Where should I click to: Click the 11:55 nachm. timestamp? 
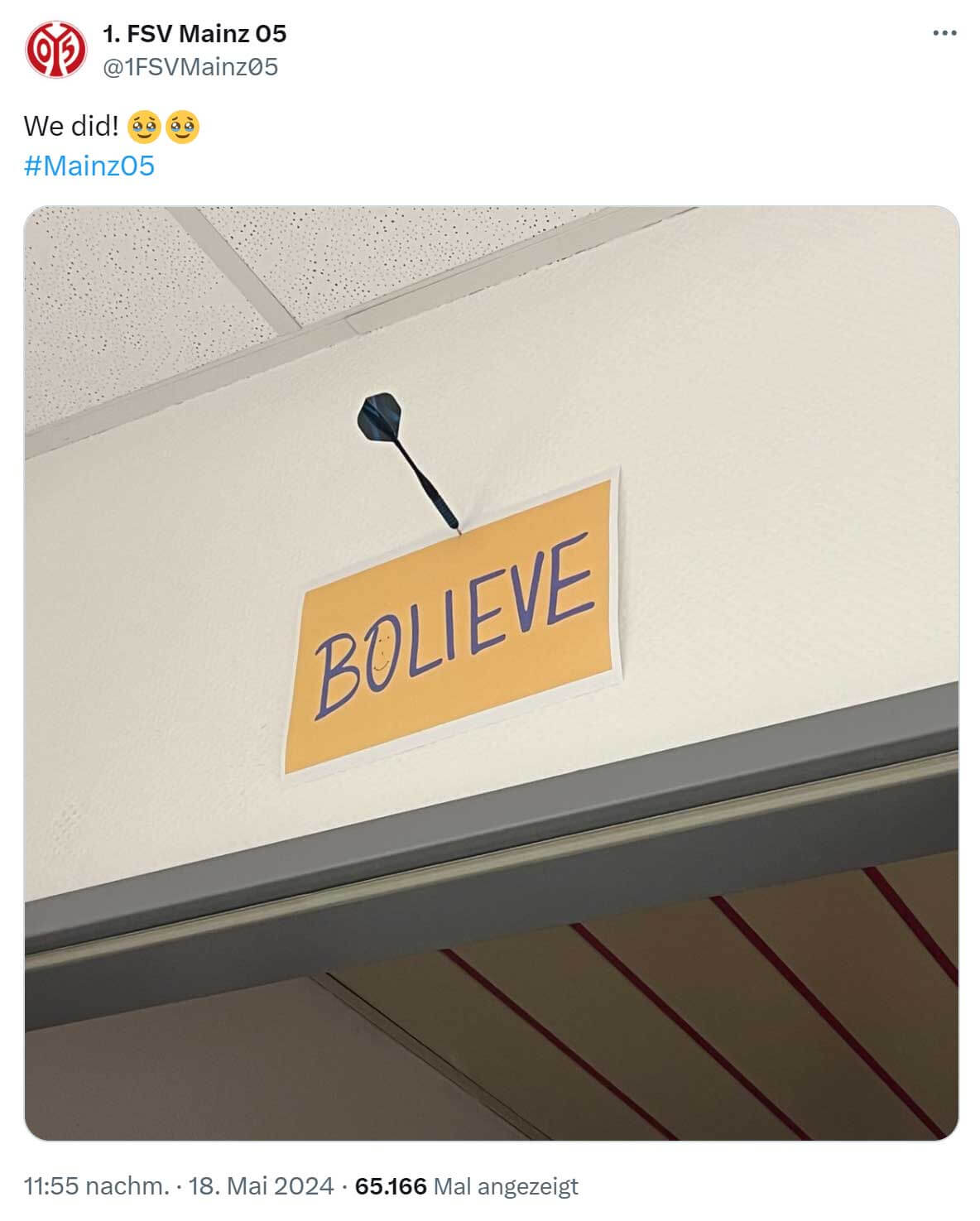[x=96, y=1185]
